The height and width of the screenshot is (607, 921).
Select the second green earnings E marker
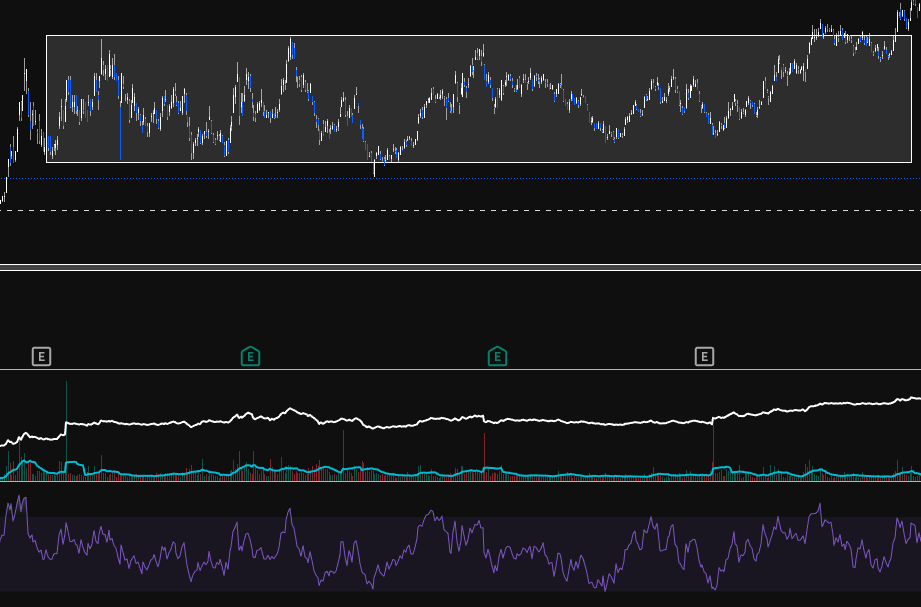[x=497, y=356]
